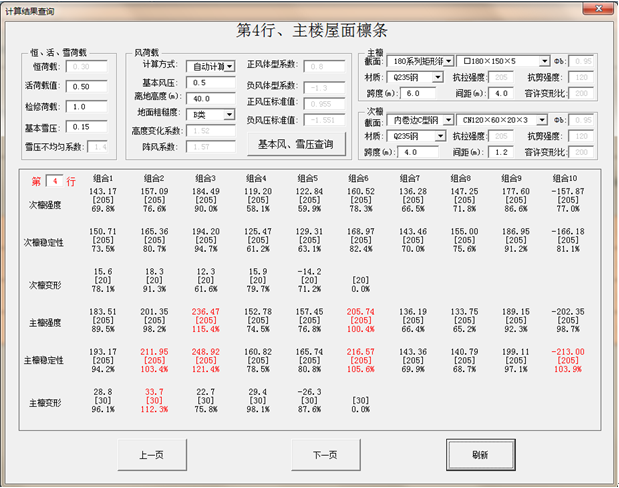Open 主檩 section size dropdown 180×150×5
Viewport: 619px width, 488px height.
544,62
